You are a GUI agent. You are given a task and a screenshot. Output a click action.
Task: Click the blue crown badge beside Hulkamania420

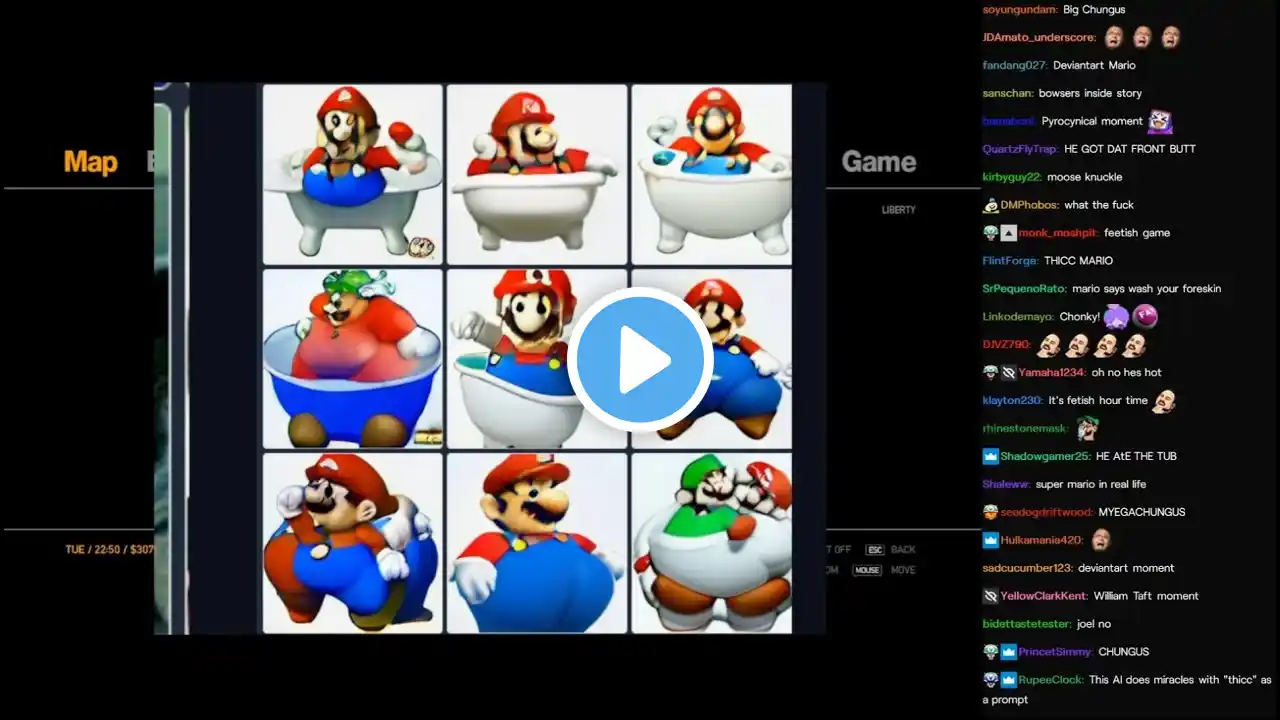(990, 540)
